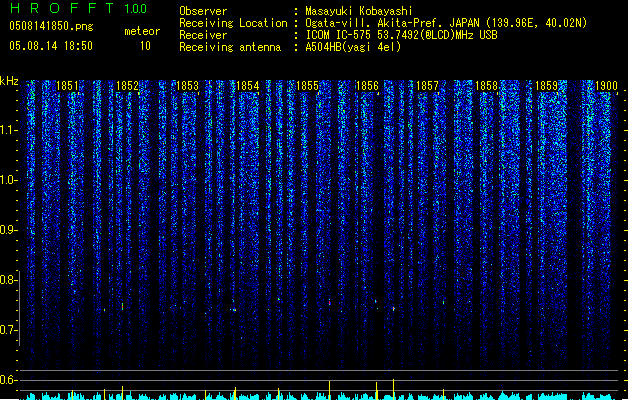
Task: Select the 1853 time marker
Action: pyautogui.click(x=187, y=86)
